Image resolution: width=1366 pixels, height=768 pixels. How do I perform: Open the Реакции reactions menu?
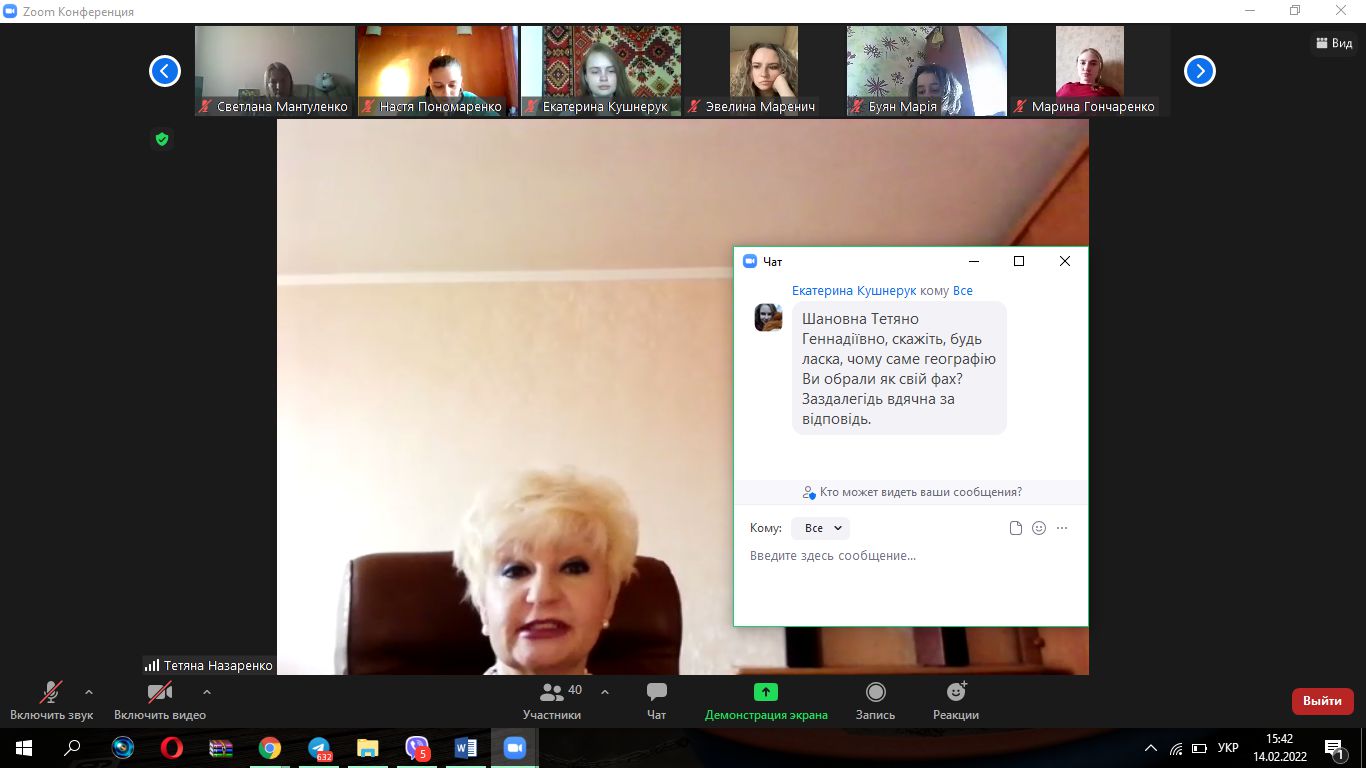pyautogui.click(x=955, y=700)
